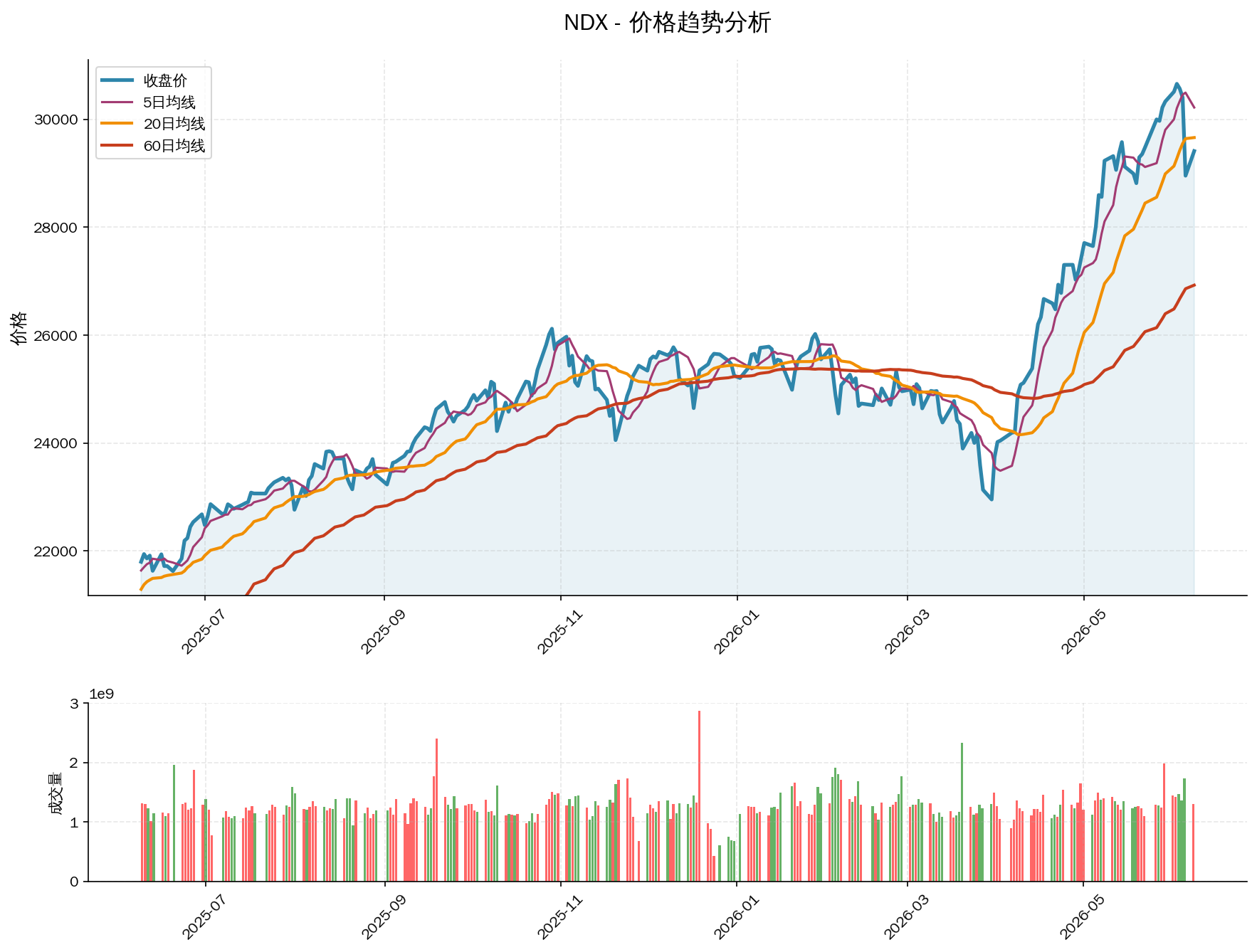Click 2025-11 date under the volume chart
This screenshot has height=952, width=1257.
pos(559,918)
